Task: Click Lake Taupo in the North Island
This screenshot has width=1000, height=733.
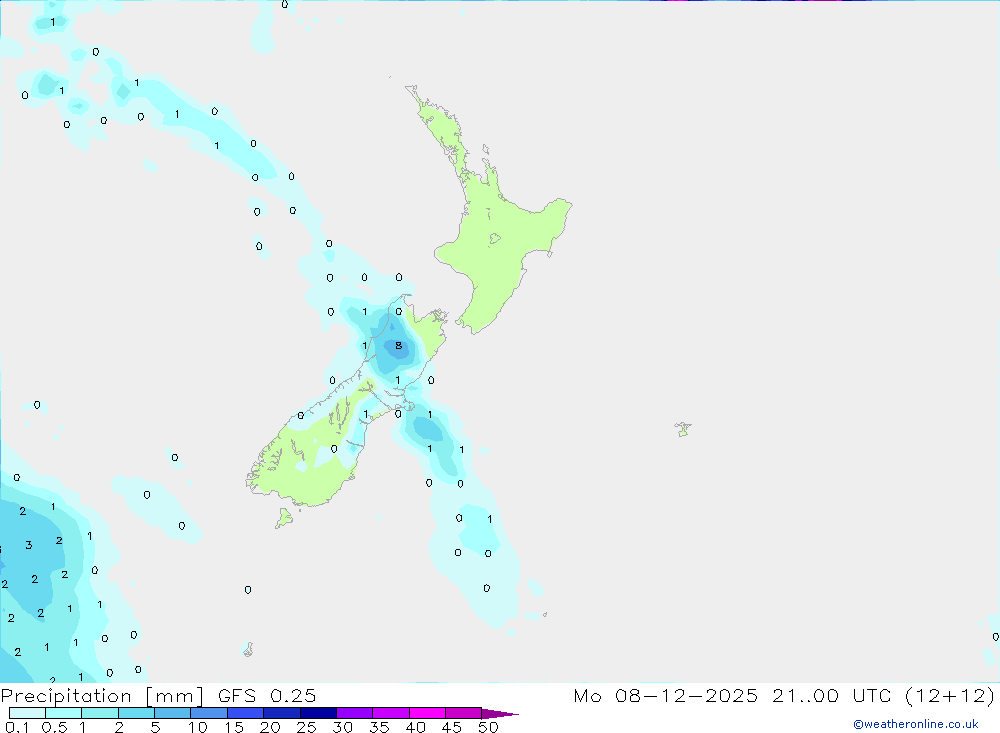Action: [x=492, y=239]
